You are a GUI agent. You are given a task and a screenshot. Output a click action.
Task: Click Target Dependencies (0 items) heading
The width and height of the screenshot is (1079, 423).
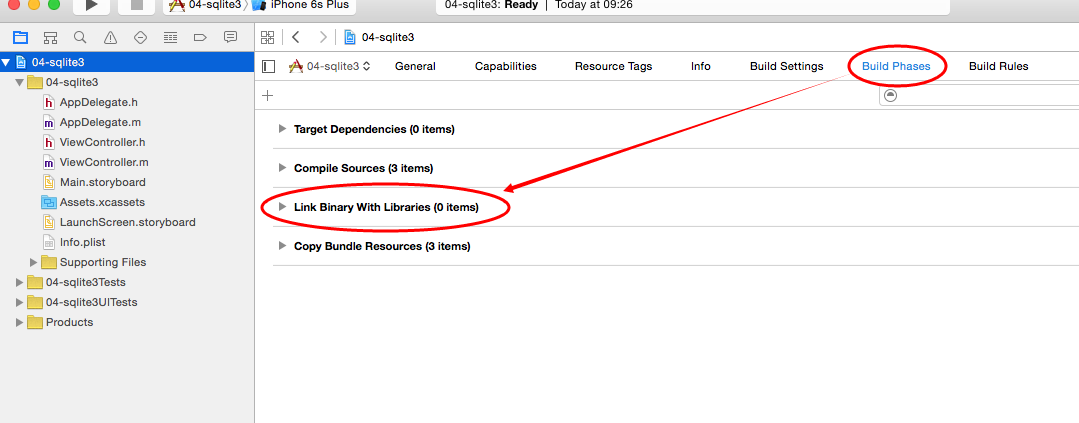coord(374,129)
